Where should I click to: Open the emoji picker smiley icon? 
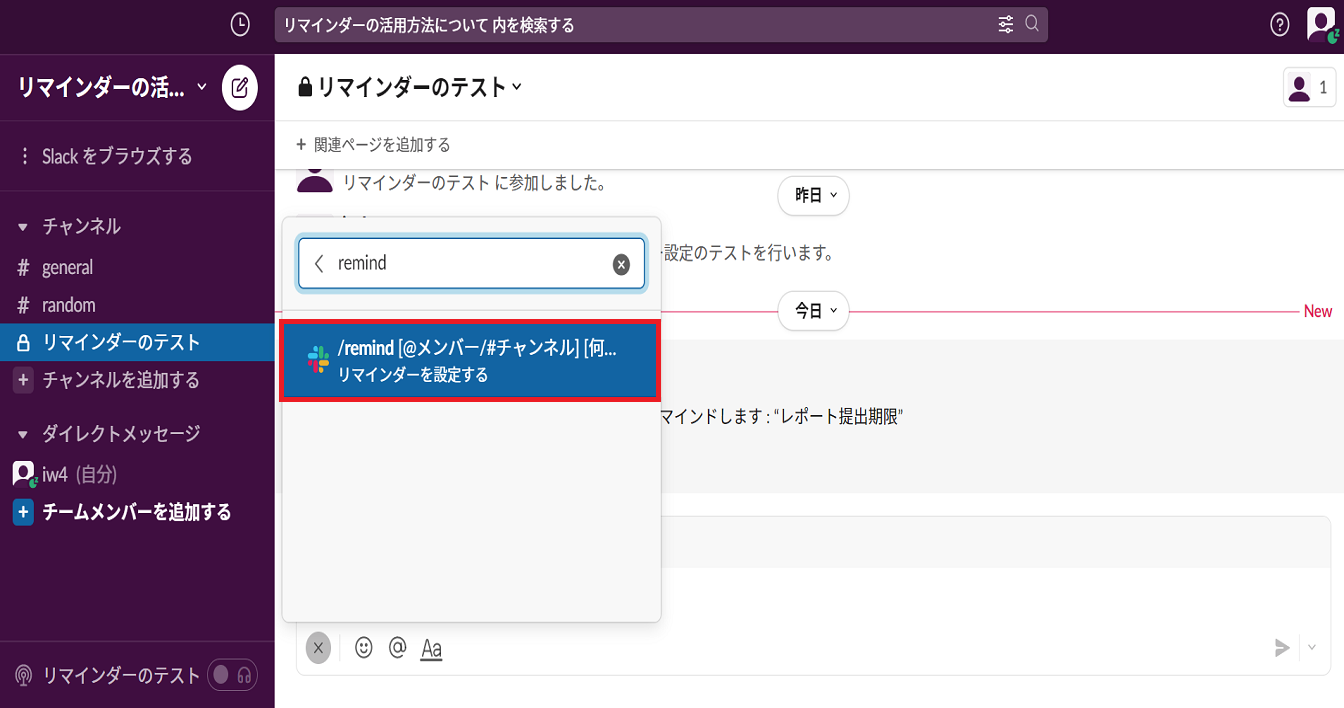[364, 648]
